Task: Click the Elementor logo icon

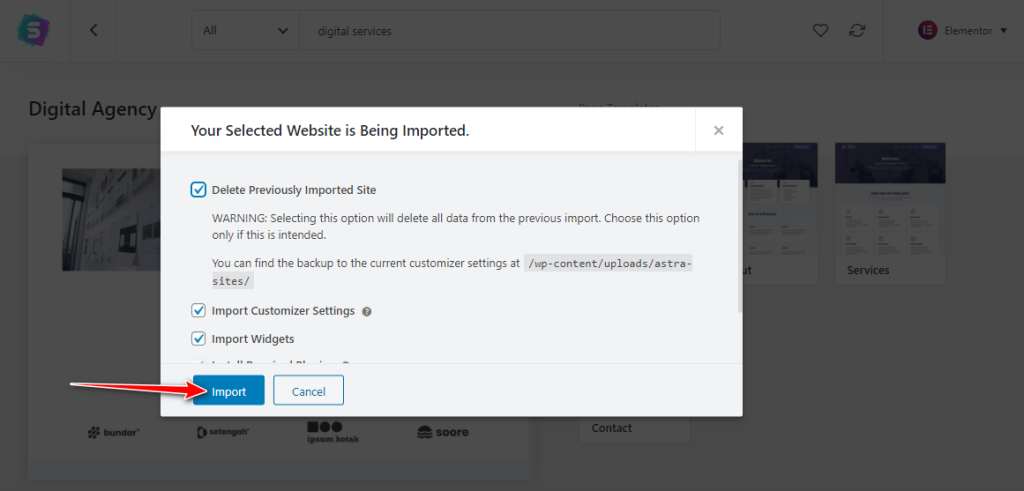Action: coord(927,31)
